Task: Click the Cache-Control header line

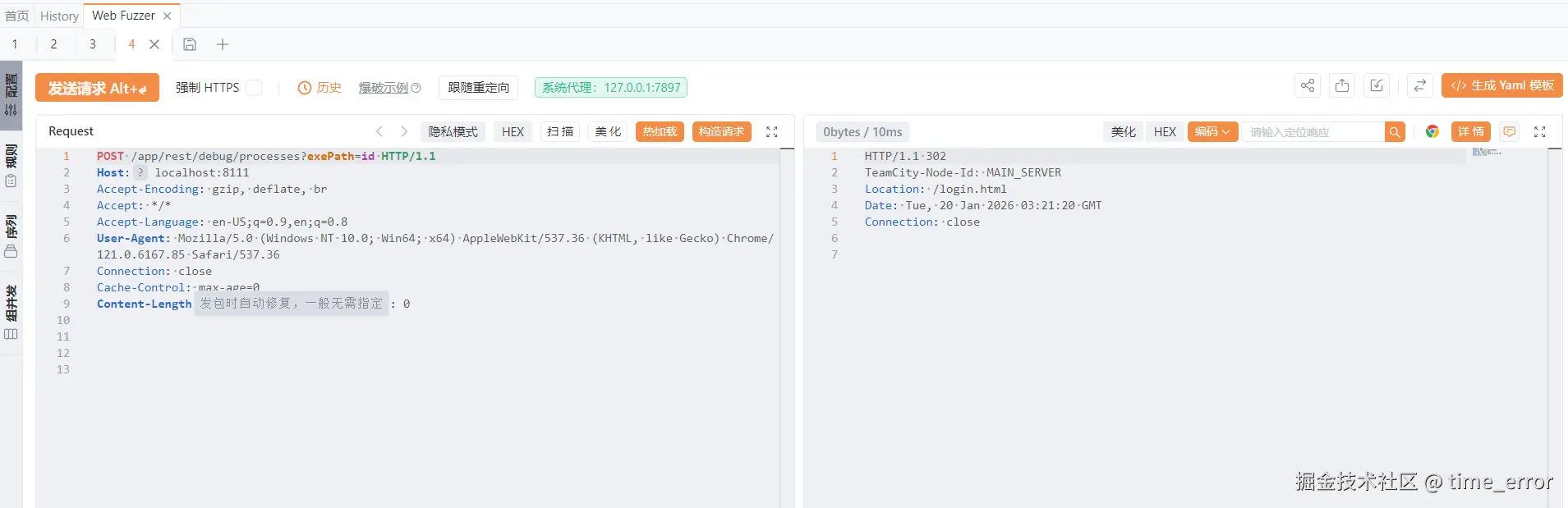Action: (178, 287)
